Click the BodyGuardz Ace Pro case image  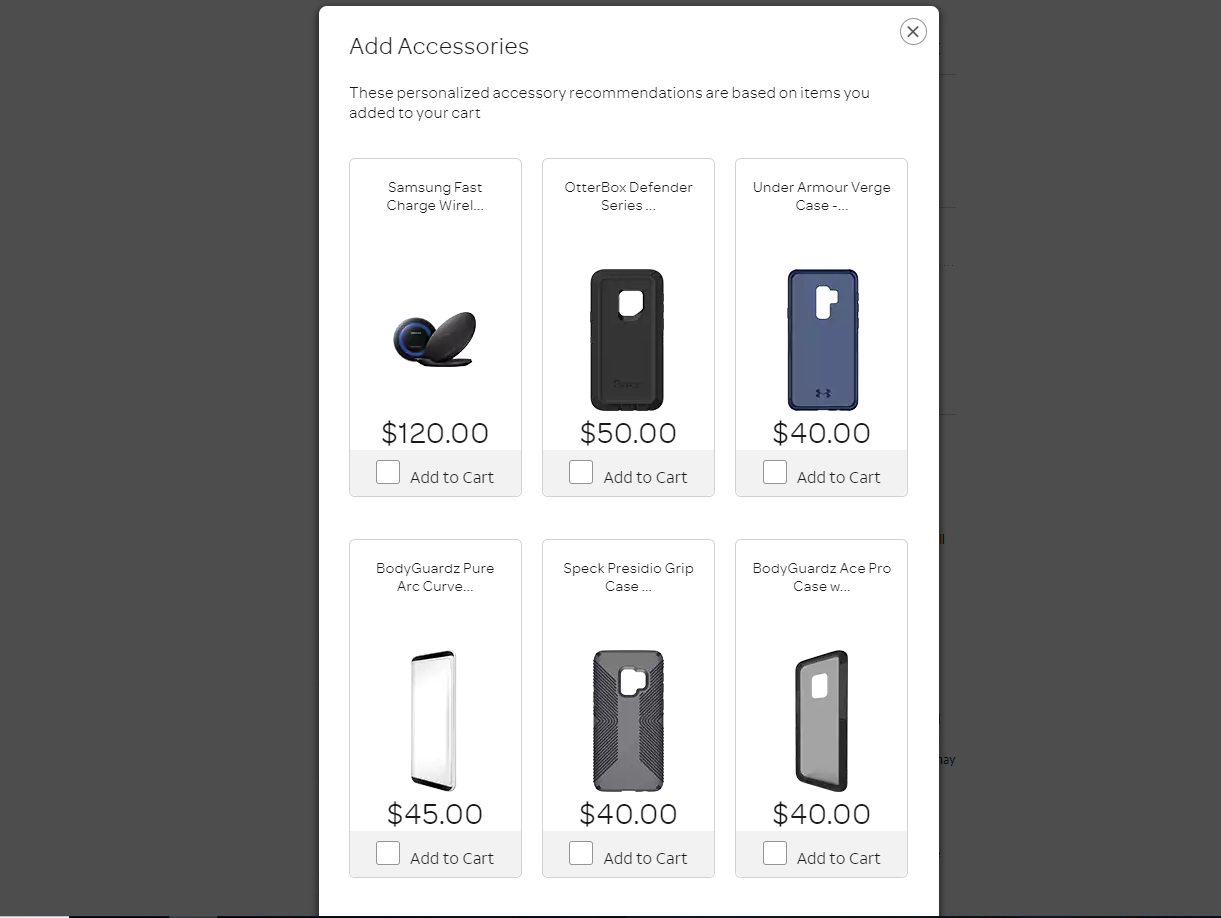822,721
